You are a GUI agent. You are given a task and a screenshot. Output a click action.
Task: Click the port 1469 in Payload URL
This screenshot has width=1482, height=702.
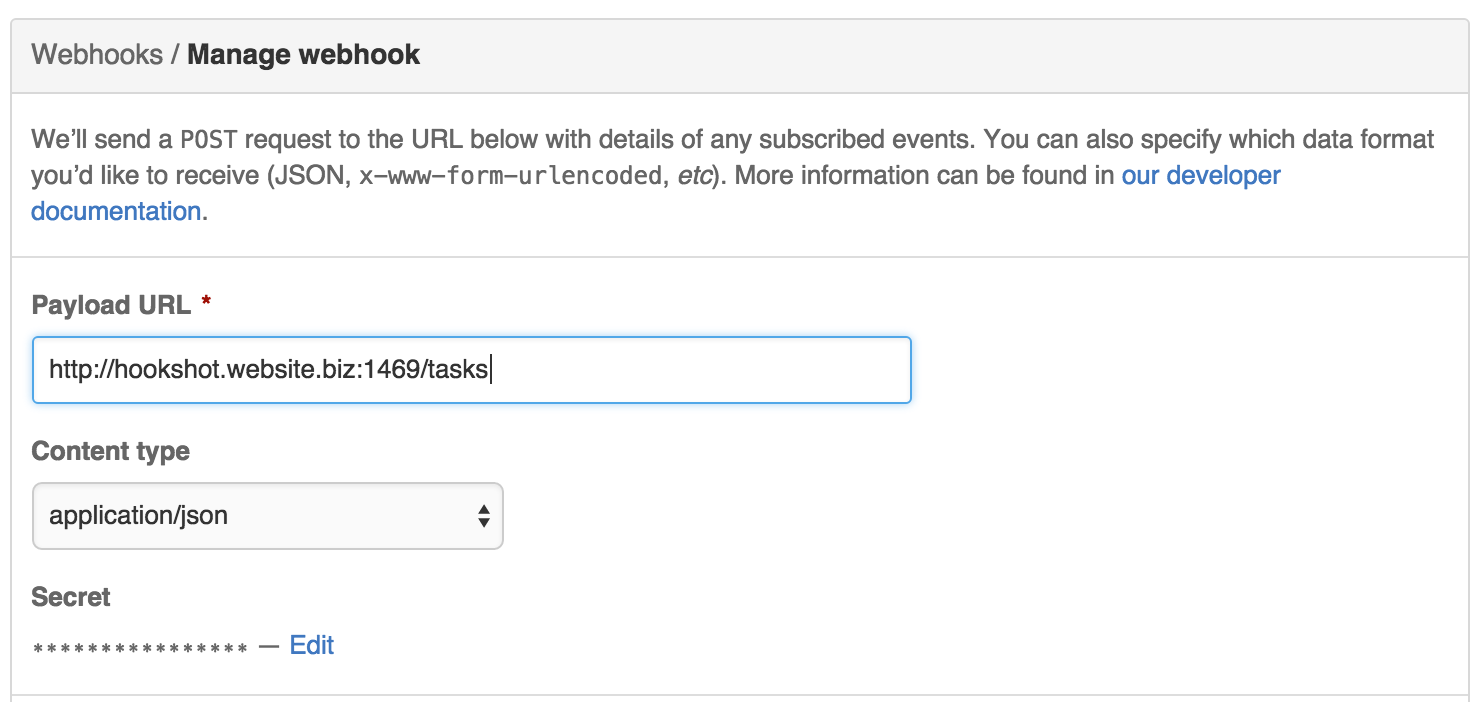point(398,370)
